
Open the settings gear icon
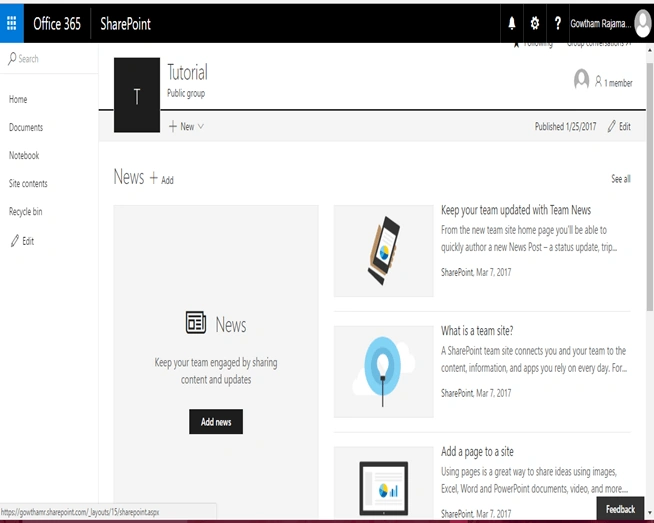(535, 23)
